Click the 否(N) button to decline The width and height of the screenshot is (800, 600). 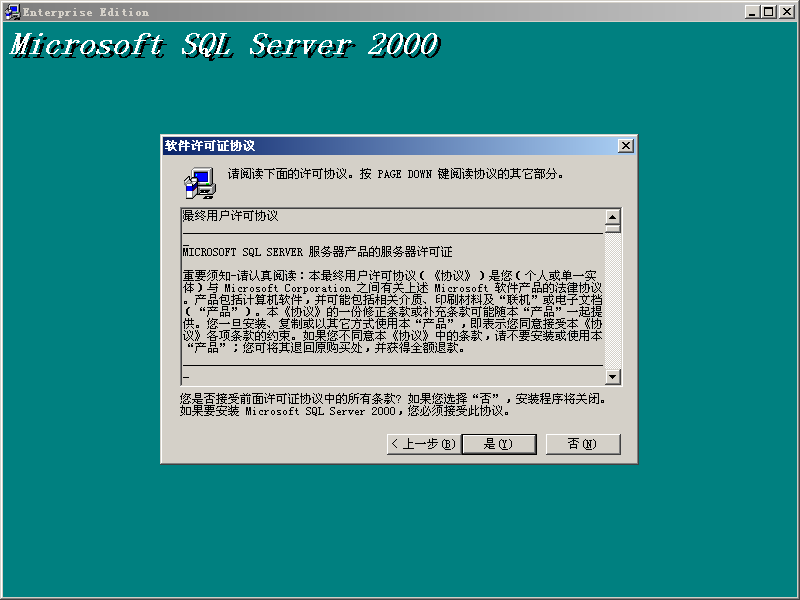pos(583,444)
